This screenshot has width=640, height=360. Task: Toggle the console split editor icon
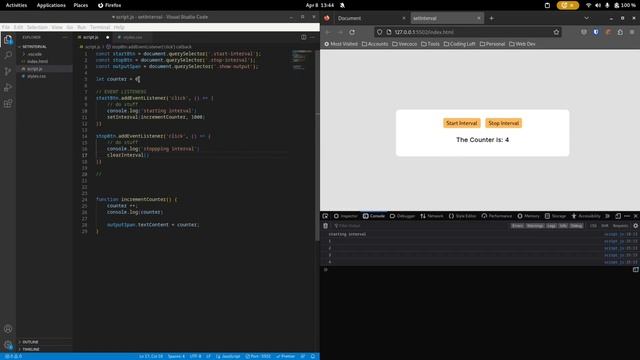tap(636, 269)
